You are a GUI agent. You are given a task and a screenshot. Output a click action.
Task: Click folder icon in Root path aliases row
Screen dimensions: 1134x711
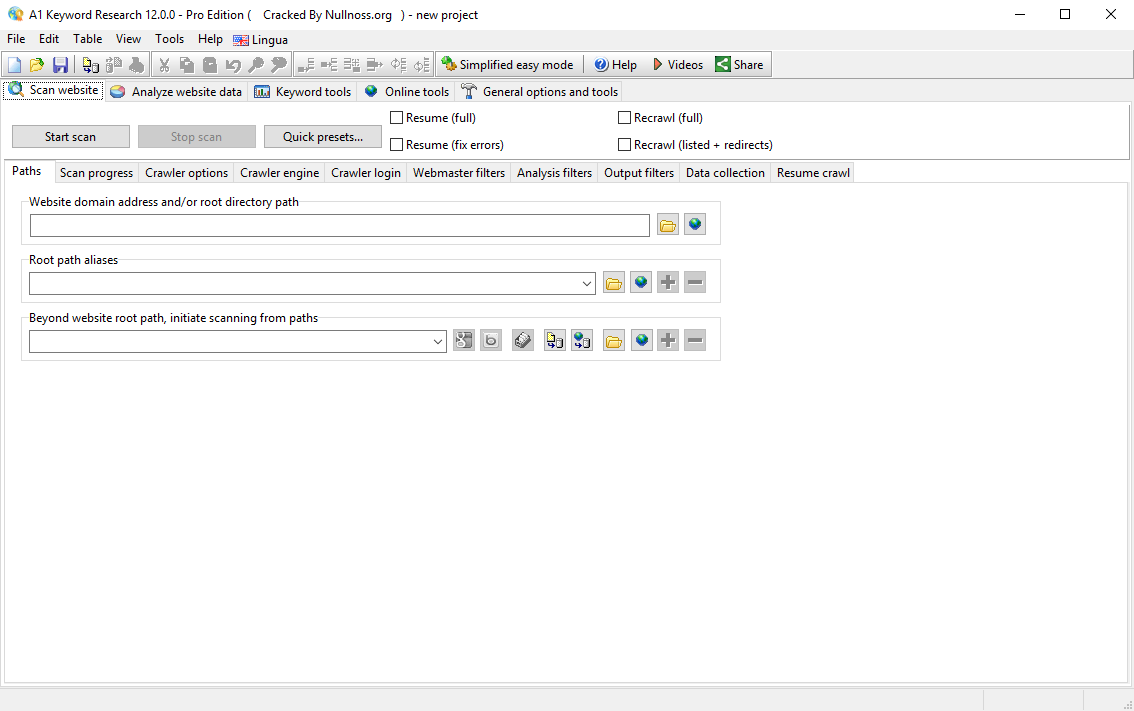pos(614,283)
